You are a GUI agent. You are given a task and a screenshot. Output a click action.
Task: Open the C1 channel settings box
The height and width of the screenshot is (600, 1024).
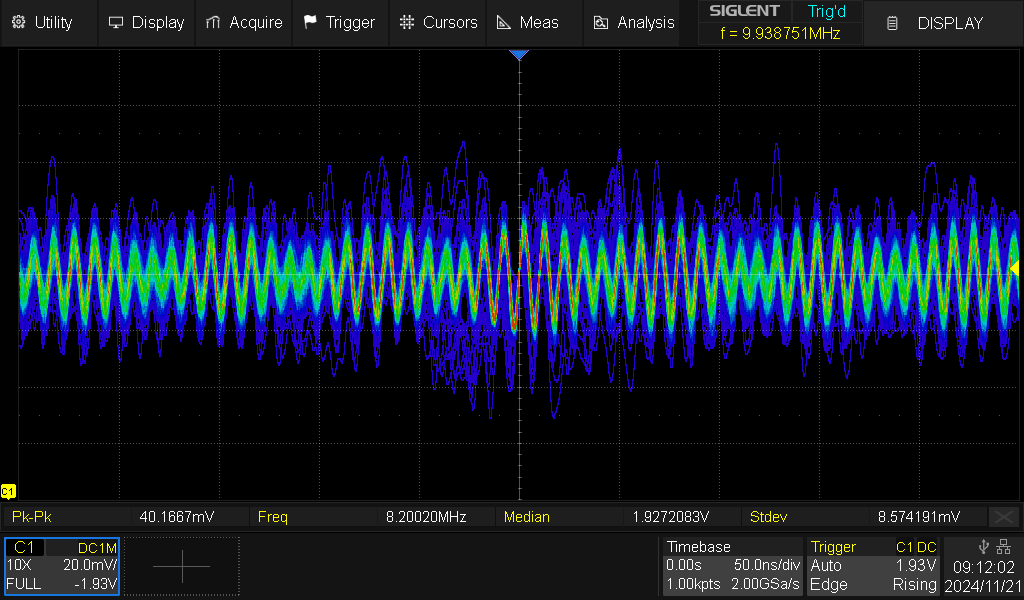click(x=62, y=566)
